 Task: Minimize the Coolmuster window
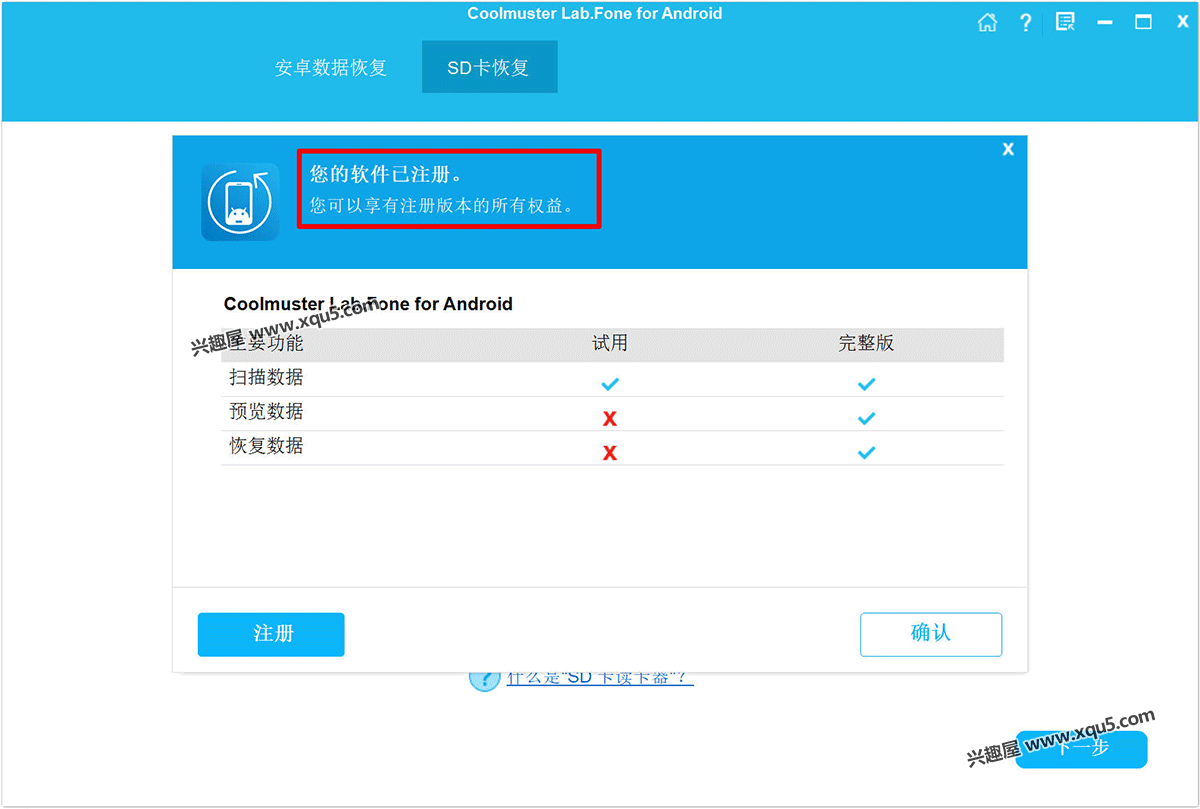[1105, 23]
